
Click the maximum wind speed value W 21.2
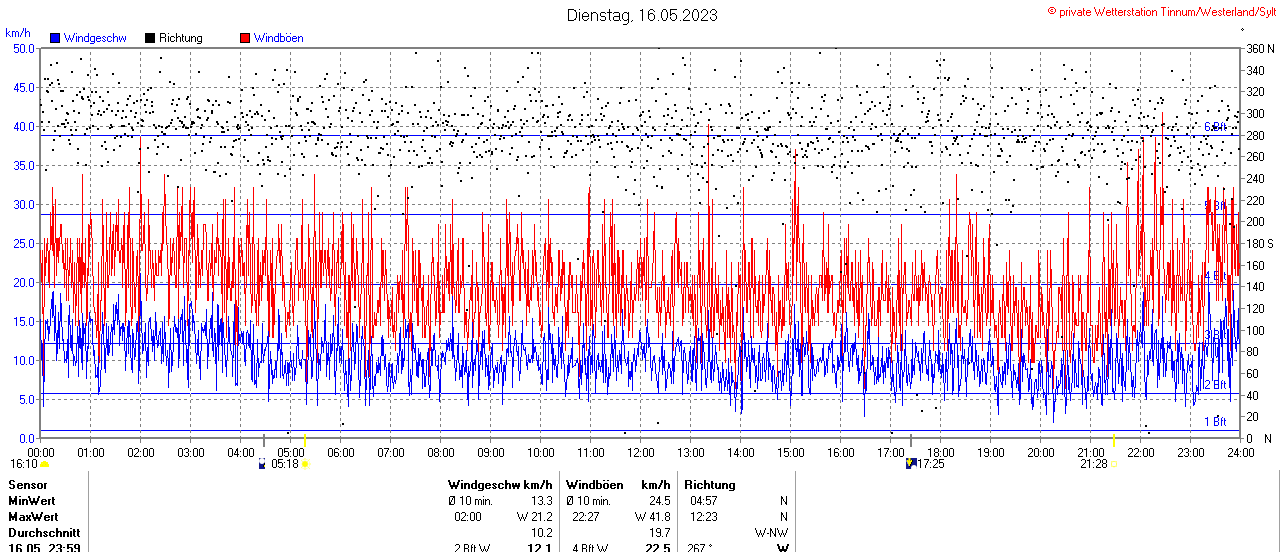tap(535, 517)
